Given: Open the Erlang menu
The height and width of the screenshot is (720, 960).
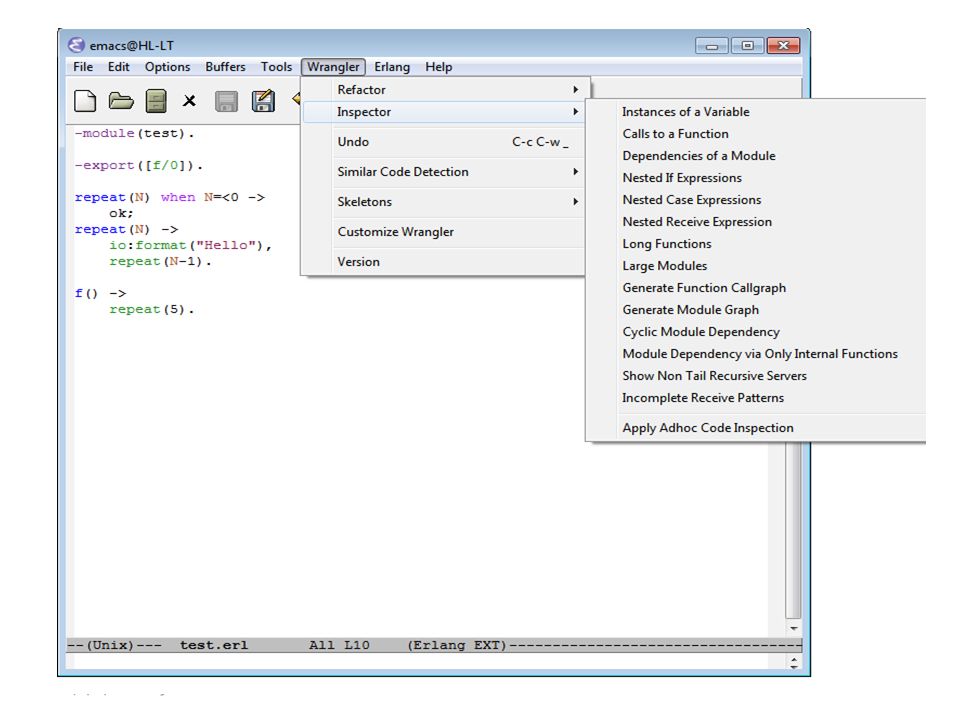Looking at the screenshot, I should 392,67.
